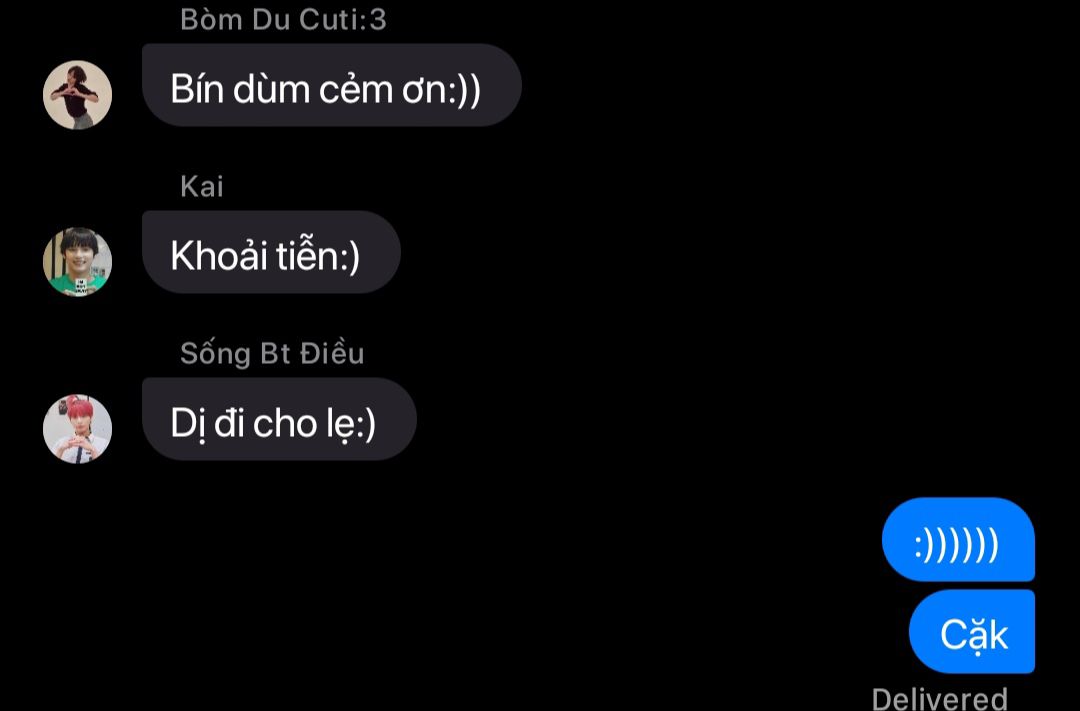Tap the sender name 'Kai'
Screen dimensions: 1080x711
(202, 186)
